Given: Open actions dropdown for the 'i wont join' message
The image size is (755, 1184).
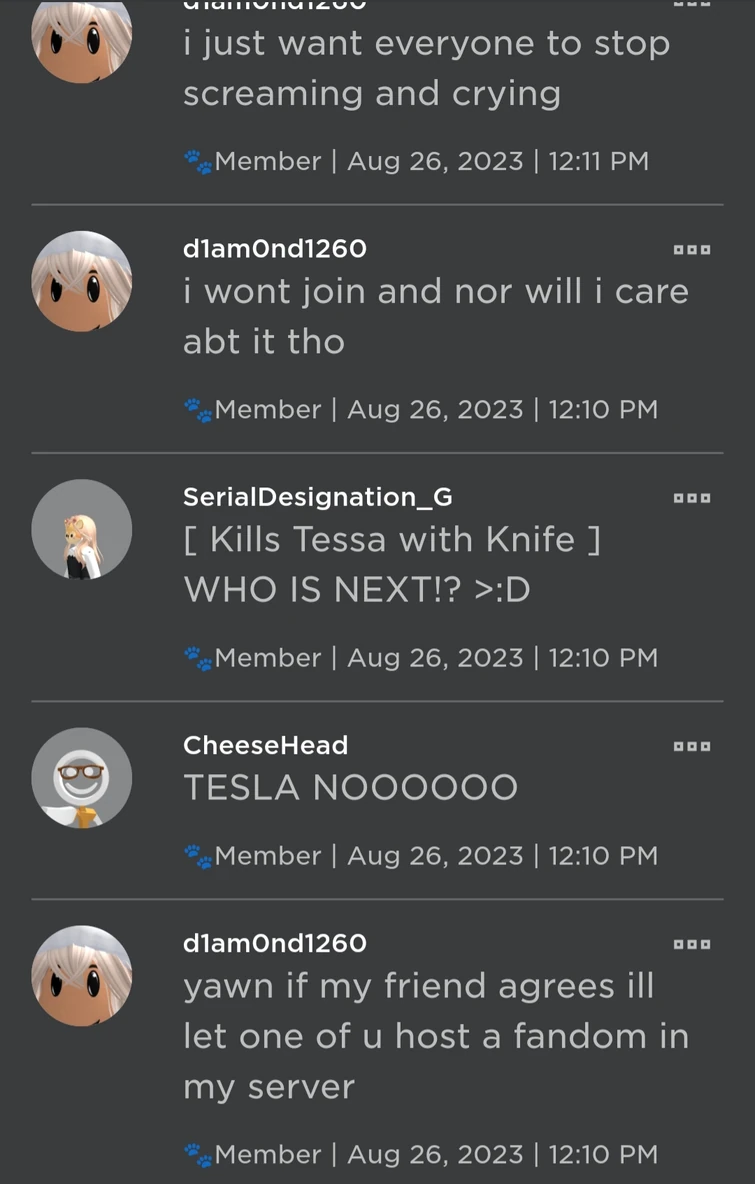Looking at the screenshot, I should tap(692, 250).
